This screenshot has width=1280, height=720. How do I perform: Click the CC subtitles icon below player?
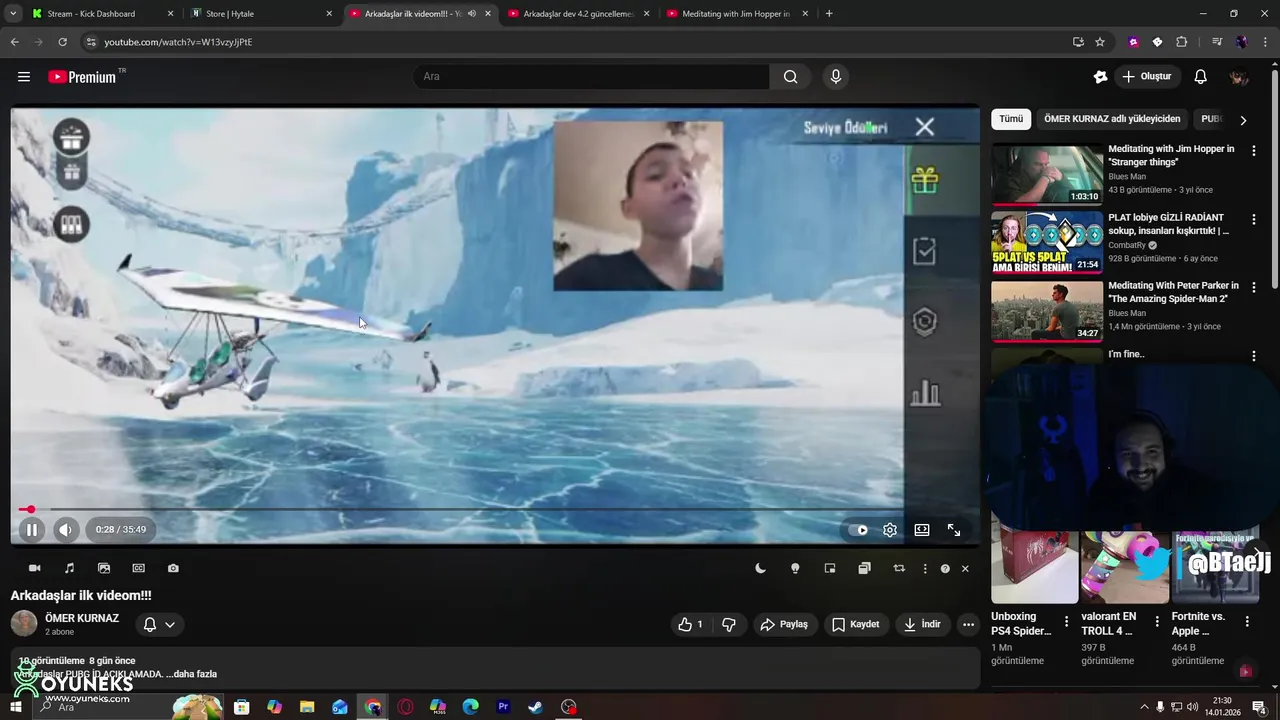point(139,568)
